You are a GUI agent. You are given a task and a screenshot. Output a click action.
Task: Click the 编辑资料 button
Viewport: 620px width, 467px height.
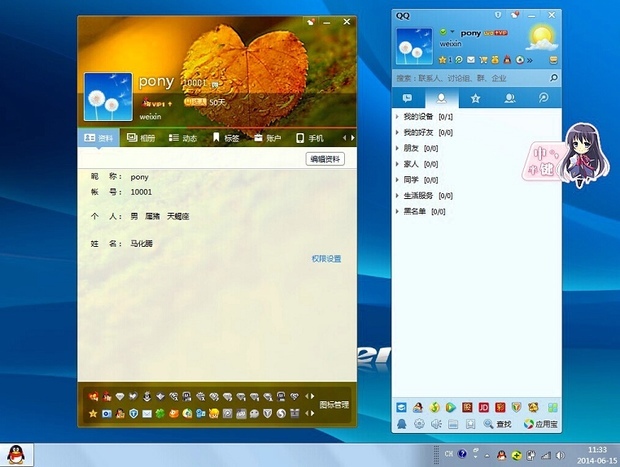(x=325, y=159)
